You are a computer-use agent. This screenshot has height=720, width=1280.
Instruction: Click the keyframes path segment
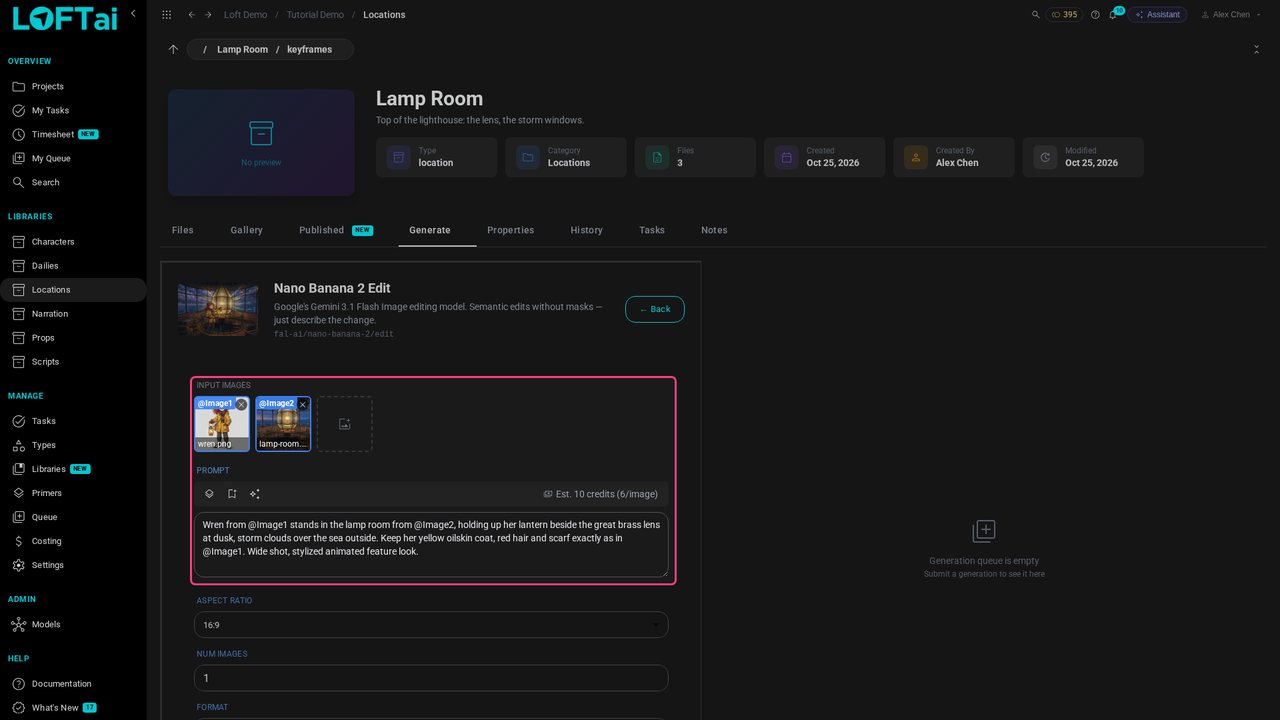[309, 49]
